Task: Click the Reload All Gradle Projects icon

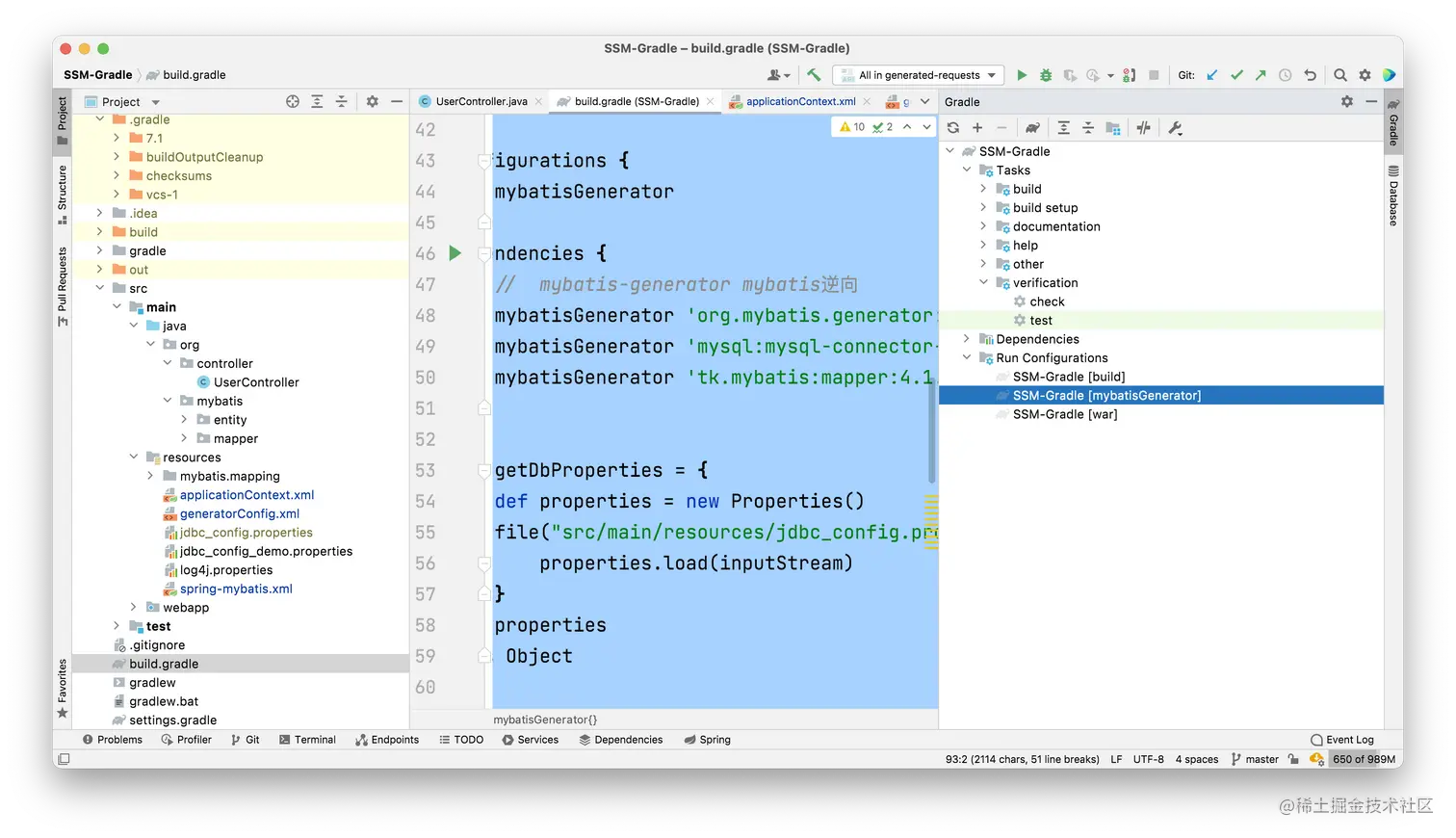Action: 953,128
